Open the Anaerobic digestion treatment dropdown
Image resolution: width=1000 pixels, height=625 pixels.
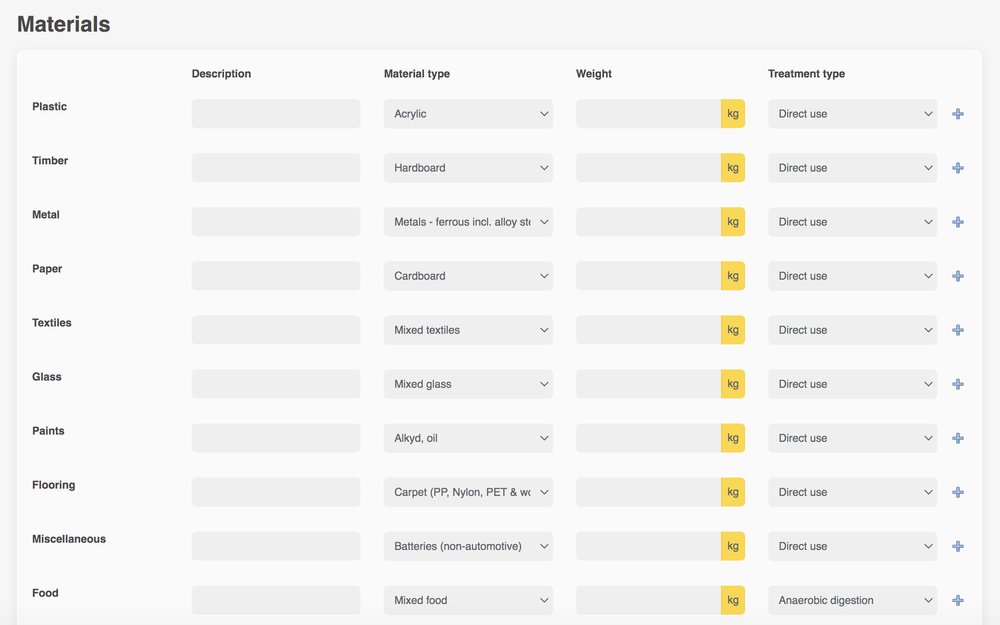coord(853,600)
